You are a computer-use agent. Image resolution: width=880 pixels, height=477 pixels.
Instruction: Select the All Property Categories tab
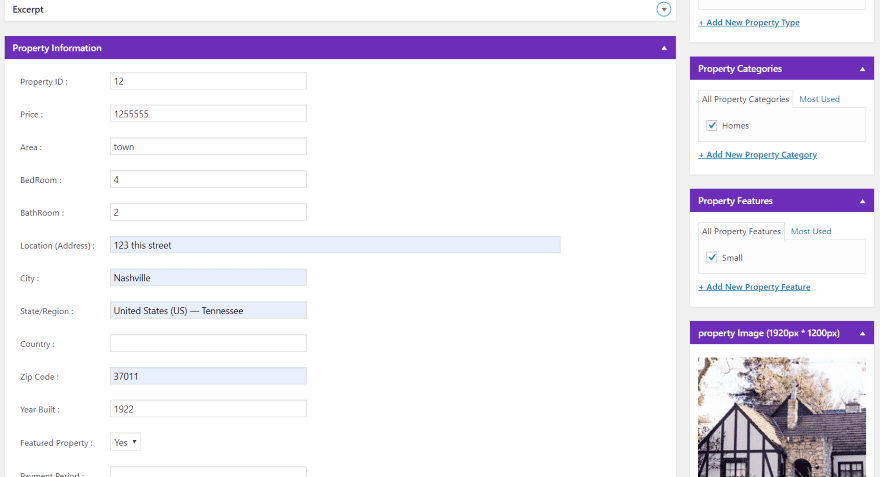pyautogui.click(x=745, y=99)
